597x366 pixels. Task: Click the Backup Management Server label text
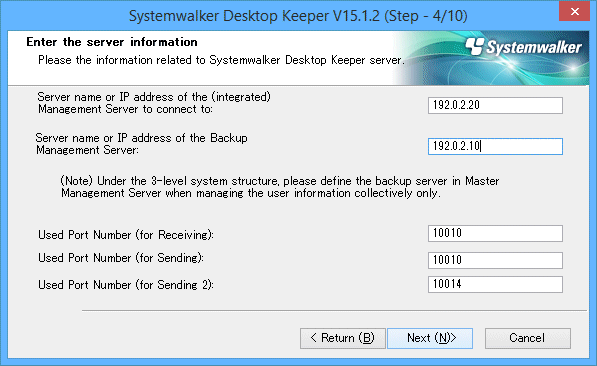(x=141, y=144)
